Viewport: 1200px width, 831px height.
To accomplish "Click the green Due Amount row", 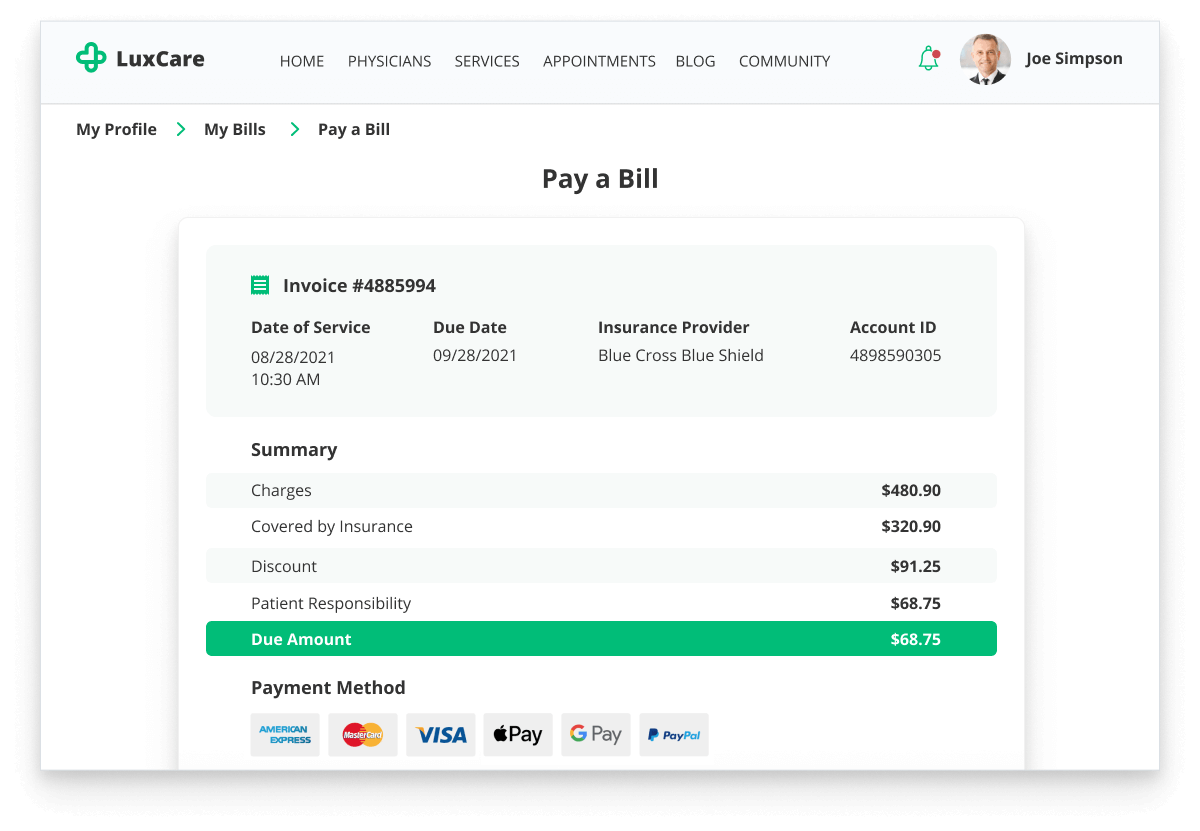I will (601, 639).
